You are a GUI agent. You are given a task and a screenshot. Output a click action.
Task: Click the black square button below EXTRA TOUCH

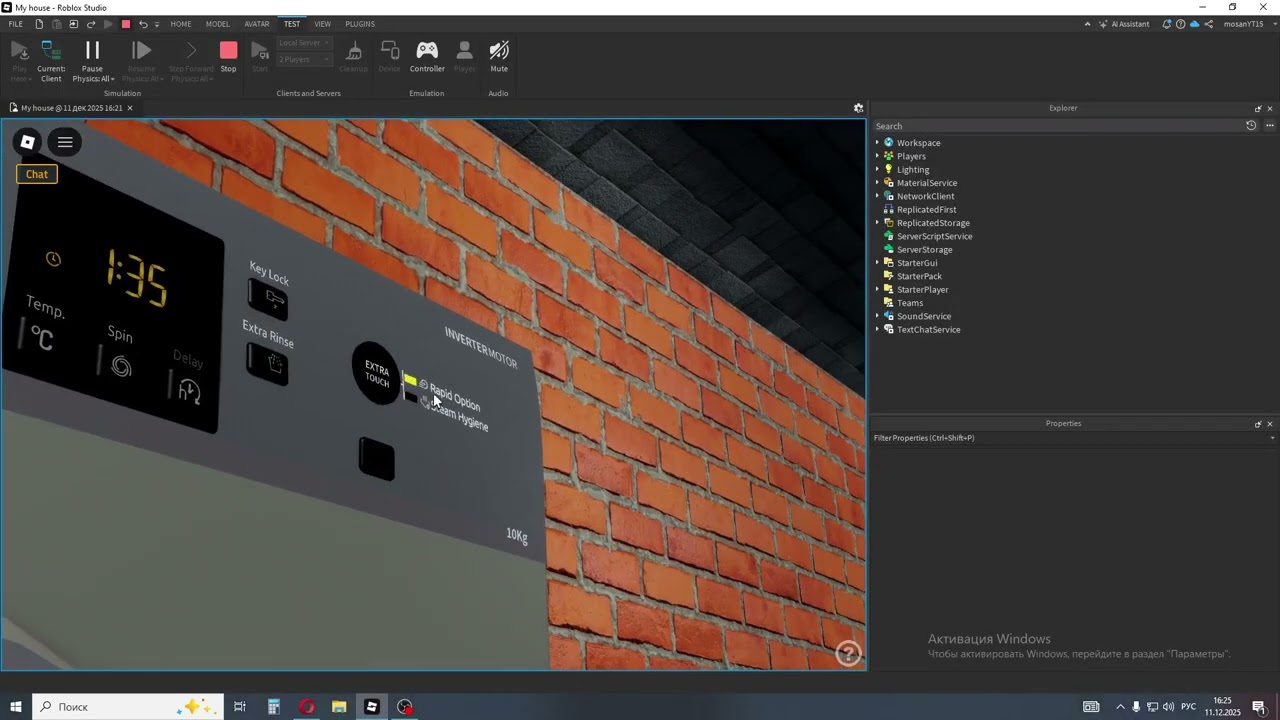pyautogui.click(x=376, y=459)
